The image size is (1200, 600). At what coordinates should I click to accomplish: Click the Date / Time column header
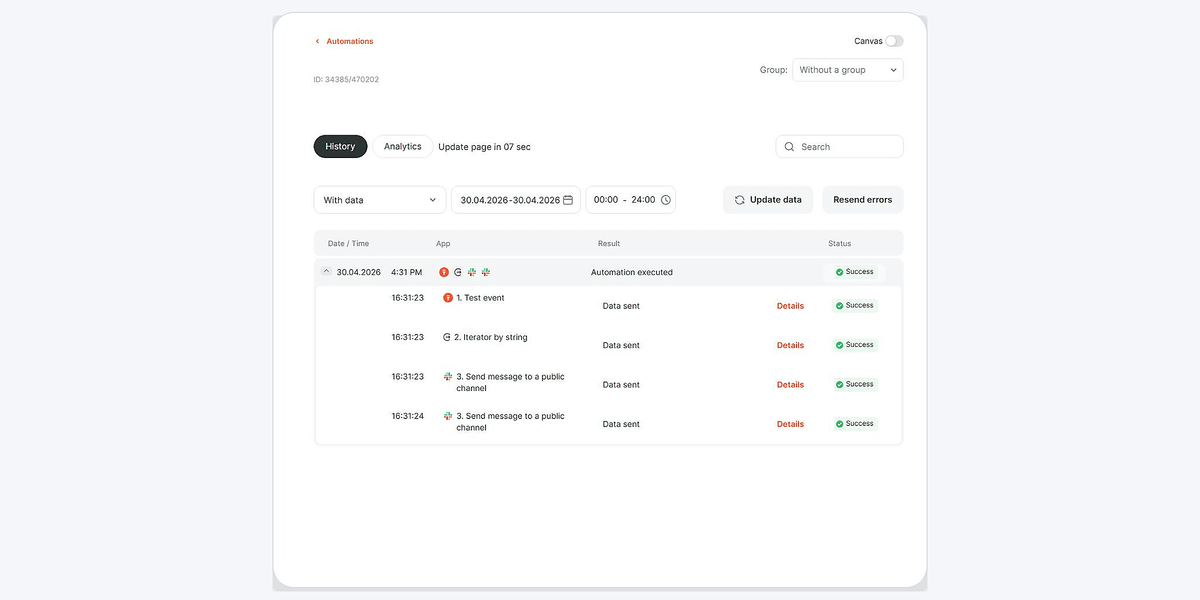coord(349,243)
